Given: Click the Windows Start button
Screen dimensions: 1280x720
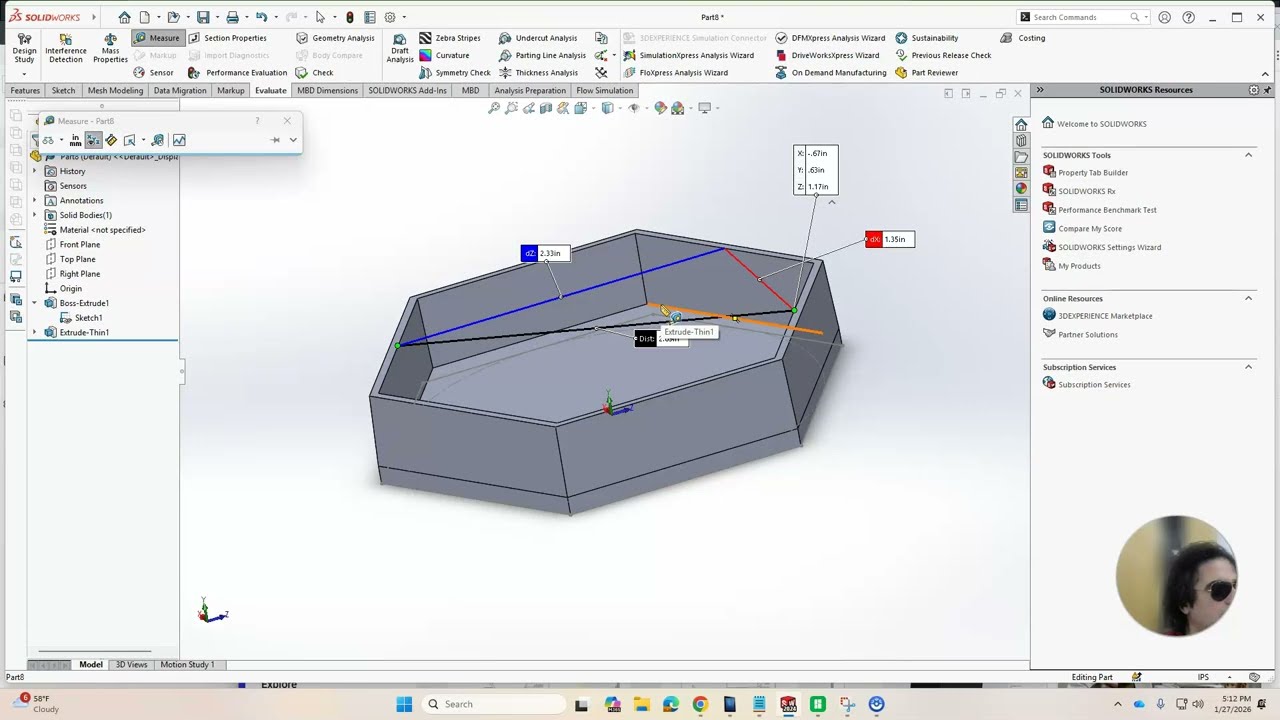Looking at the screenshot, I should coord(404,704).
